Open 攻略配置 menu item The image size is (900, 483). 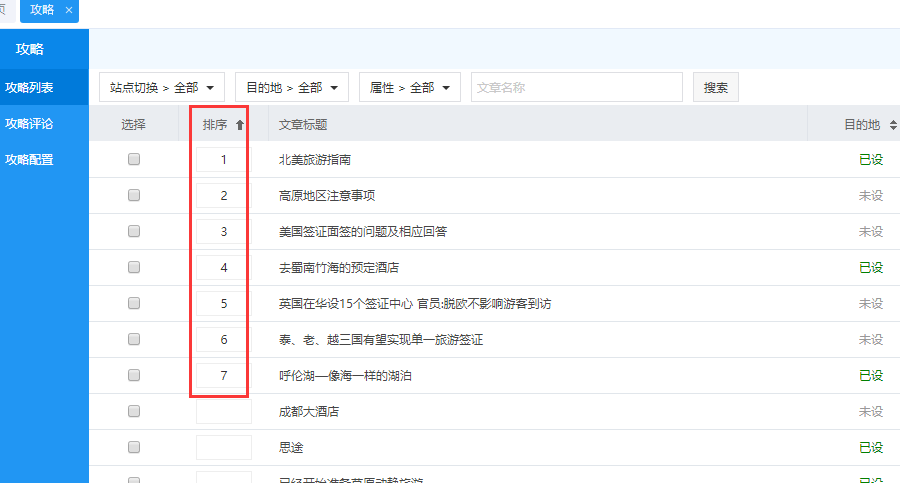coord(29,159)
